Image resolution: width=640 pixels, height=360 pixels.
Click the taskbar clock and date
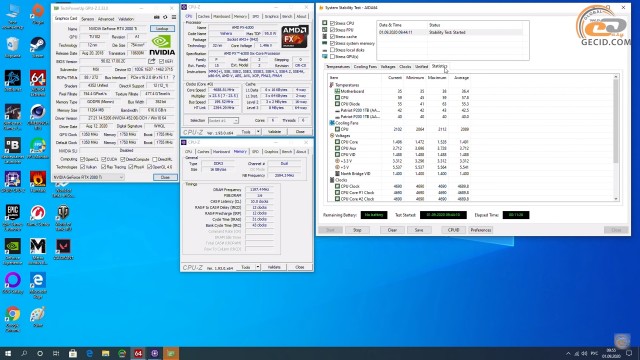pos(611,353)
